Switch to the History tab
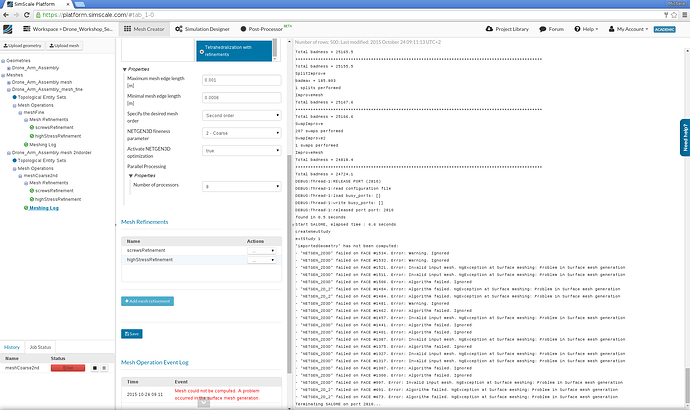The width and height of the screenshot is (690, 410). [12, 347]
